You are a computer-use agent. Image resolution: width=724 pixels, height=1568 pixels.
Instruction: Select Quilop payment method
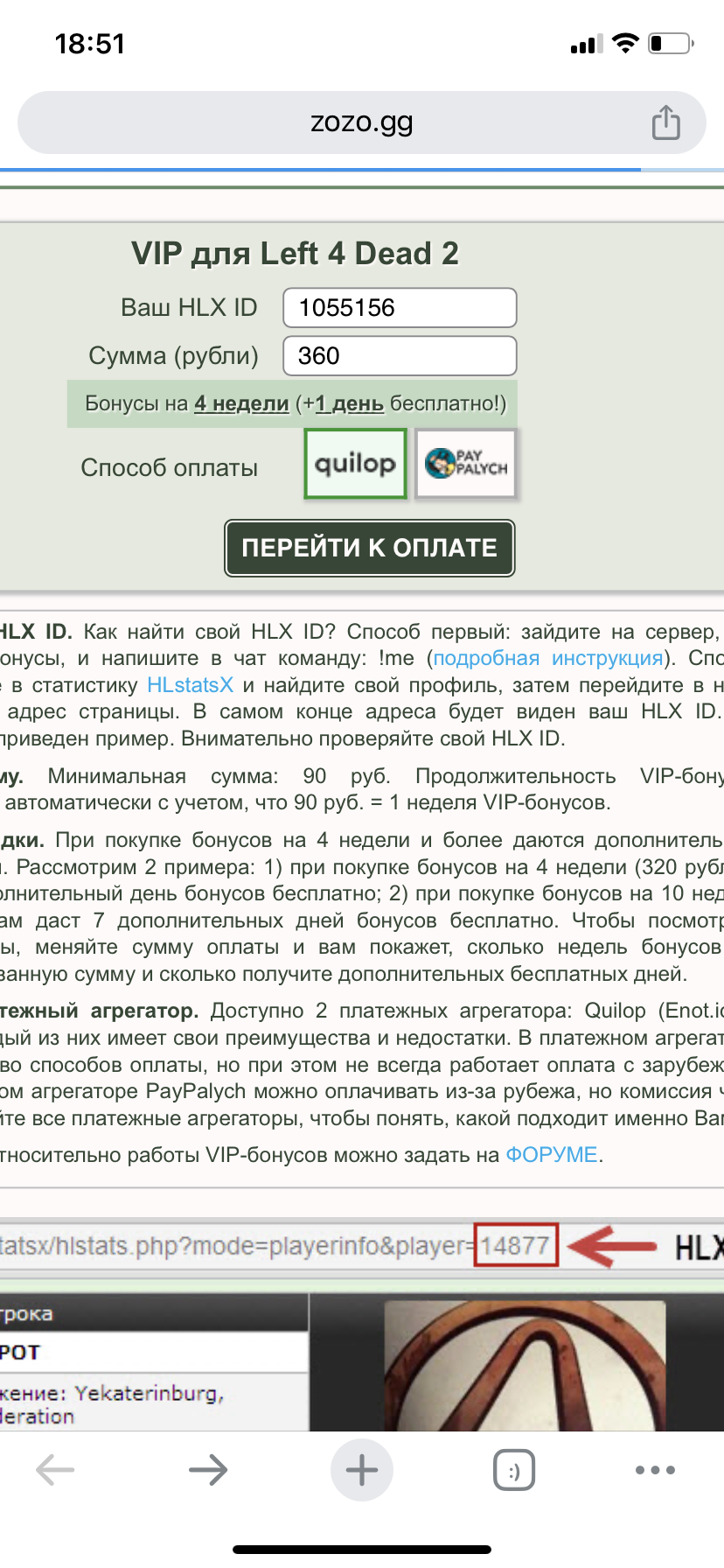355,464
